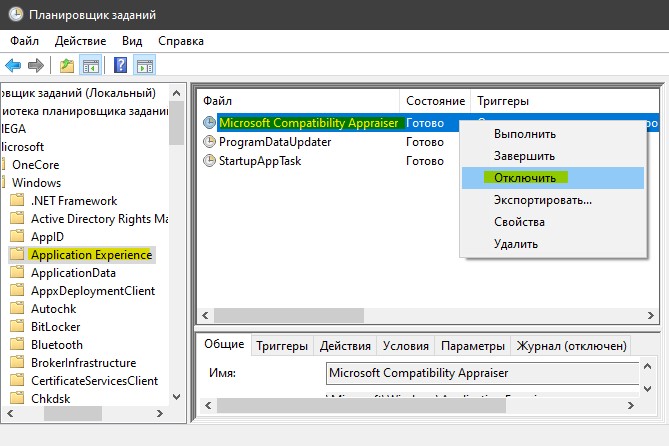Click the task list scroll right arrow
The height and width of the screenshot is (446, 669).
tap(651, 315)
